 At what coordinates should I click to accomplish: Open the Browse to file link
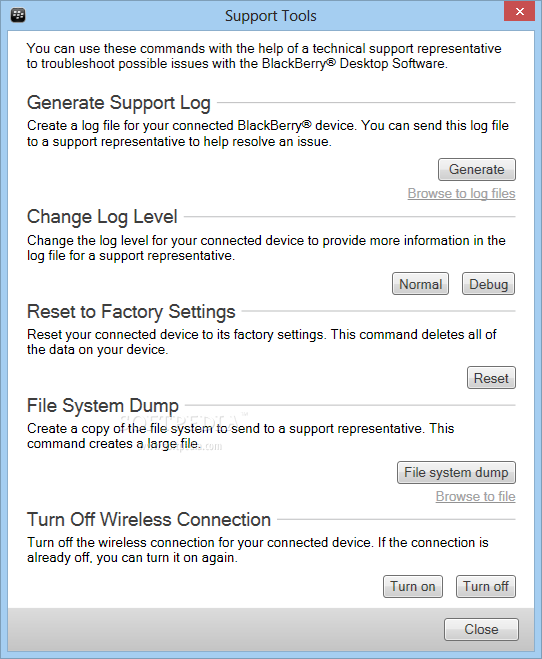(x=476, y=496)
